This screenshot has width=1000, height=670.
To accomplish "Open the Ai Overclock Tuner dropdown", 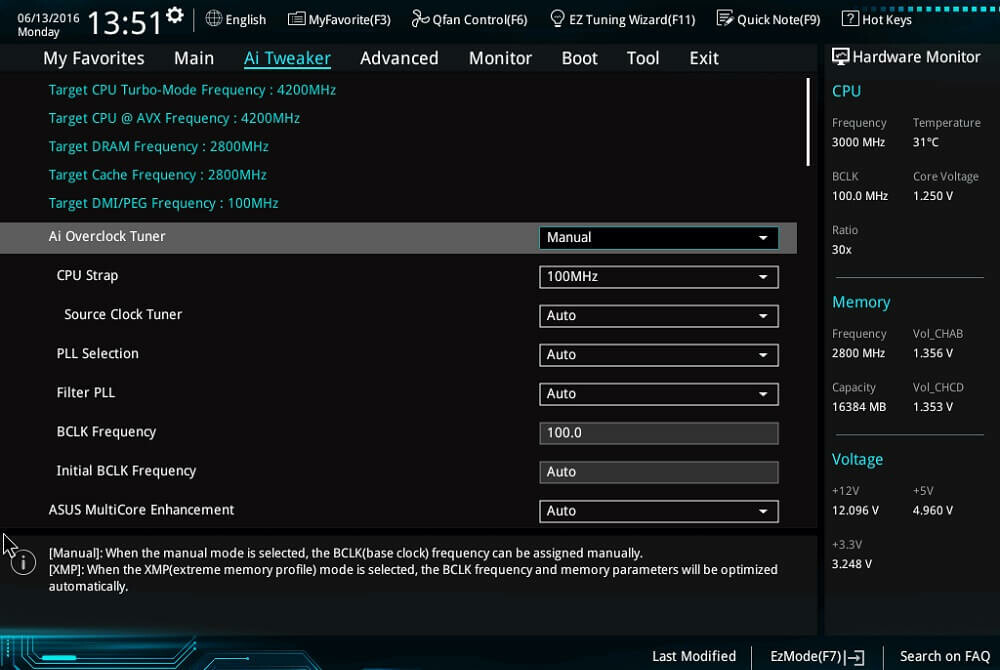I will coord(658,237).
